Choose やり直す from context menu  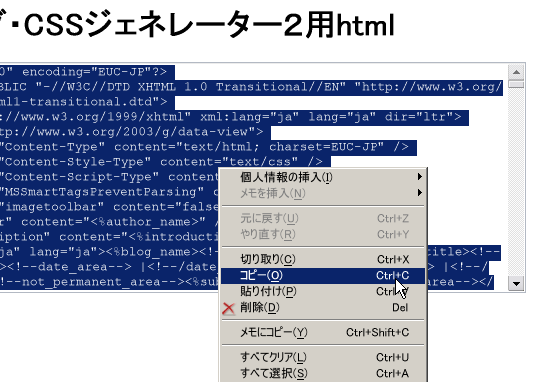click(322, 234)
